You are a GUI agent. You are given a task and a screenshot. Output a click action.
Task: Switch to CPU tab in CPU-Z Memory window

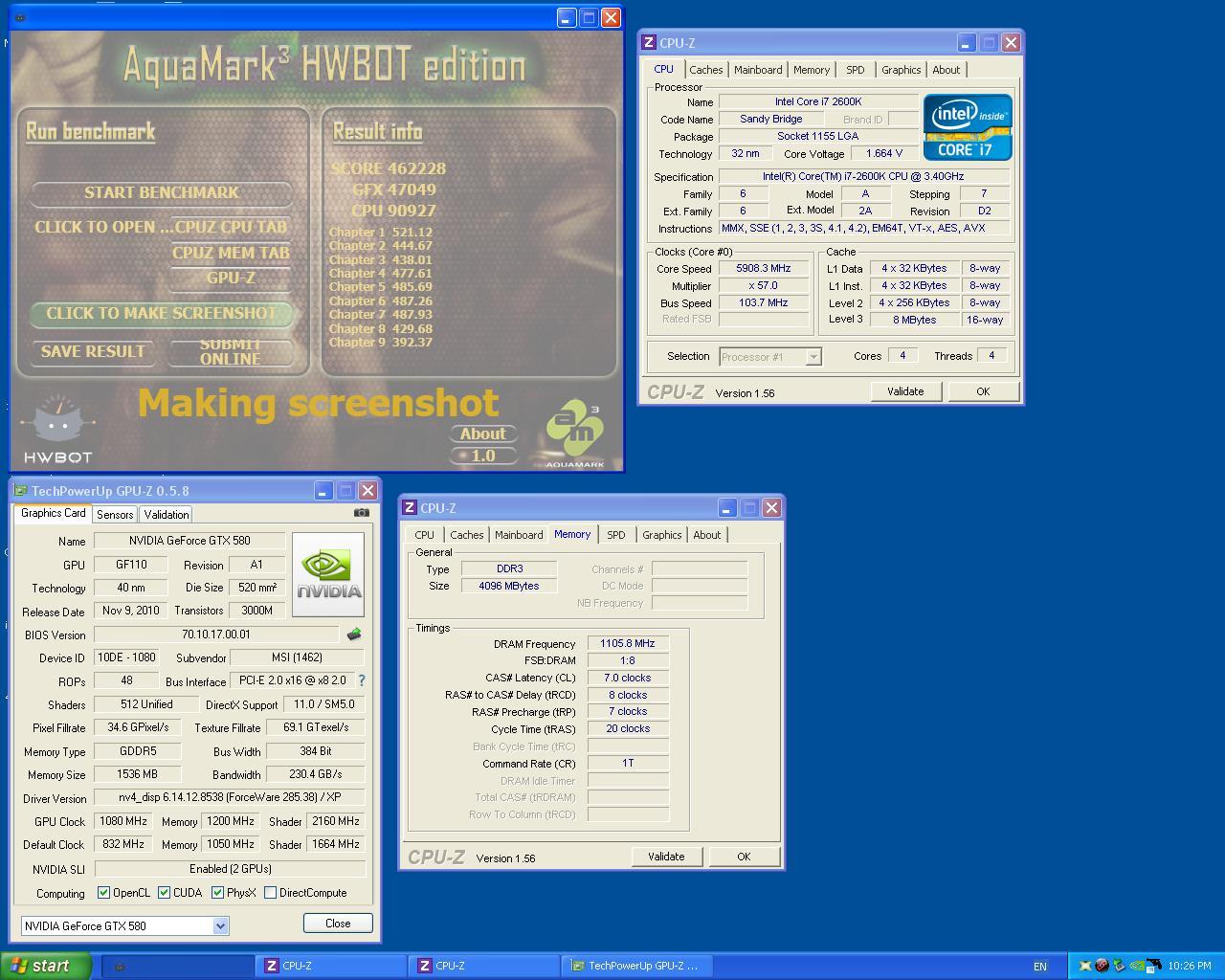click(425, 535)
